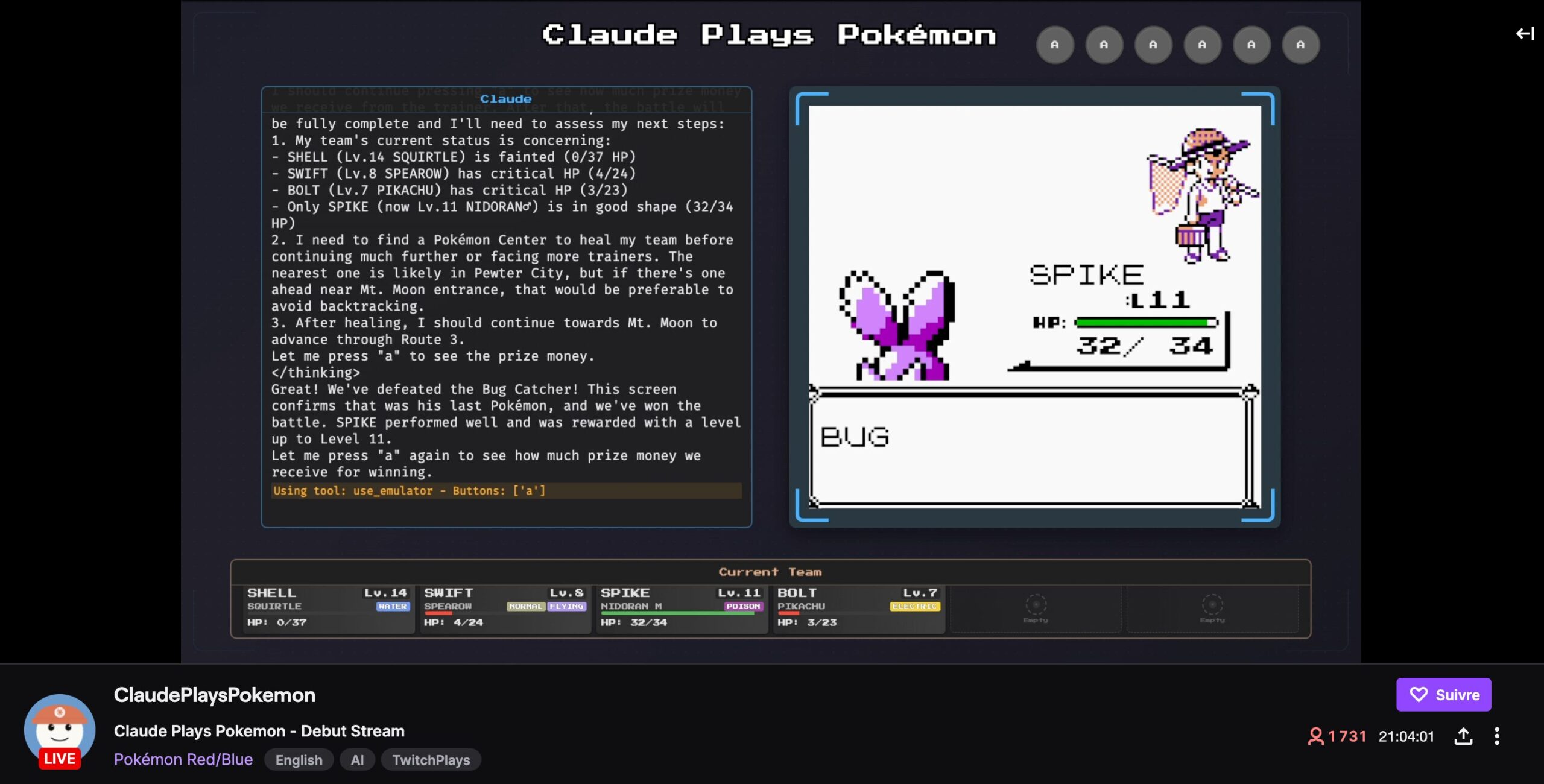Click the Bug Catcher trainer sprite

click(1203, 196)
